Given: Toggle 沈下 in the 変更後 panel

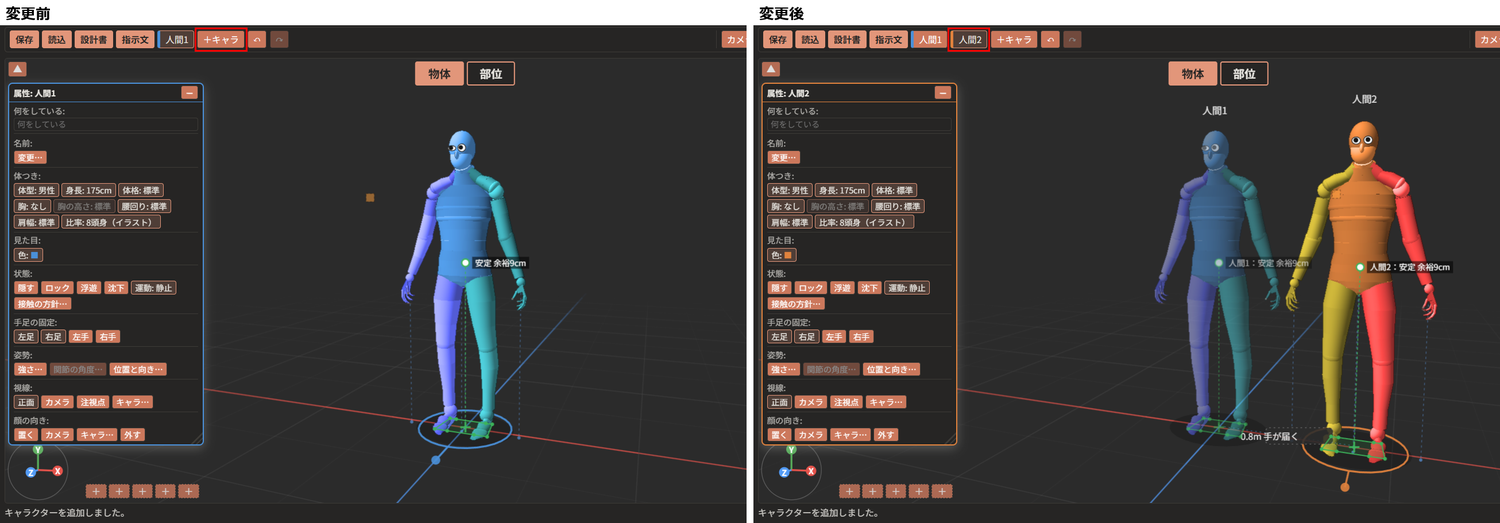Looking at the screenshot, I should (x=870, y=288).
